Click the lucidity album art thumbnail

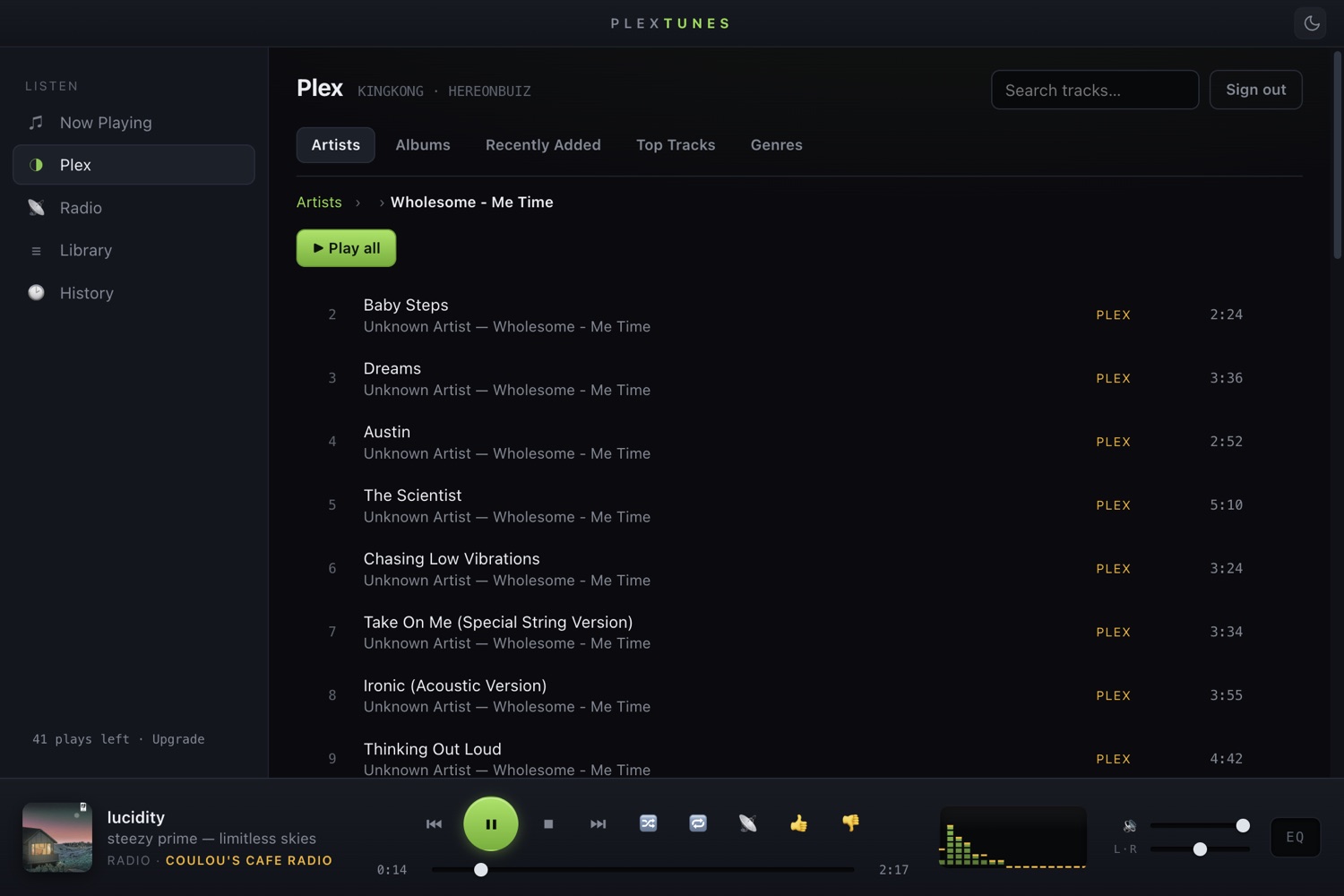(57, 837)
